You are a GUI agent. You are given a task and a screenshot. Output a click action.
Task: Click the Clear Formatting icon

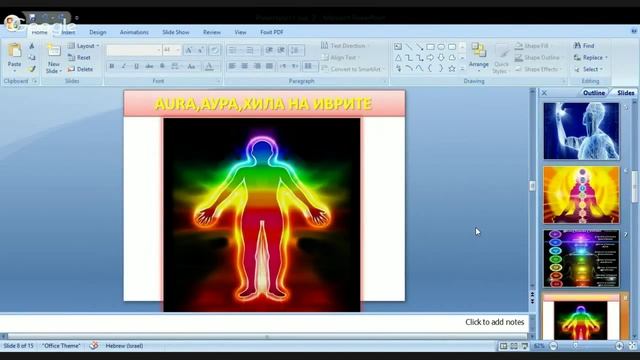tap(214, 50)
